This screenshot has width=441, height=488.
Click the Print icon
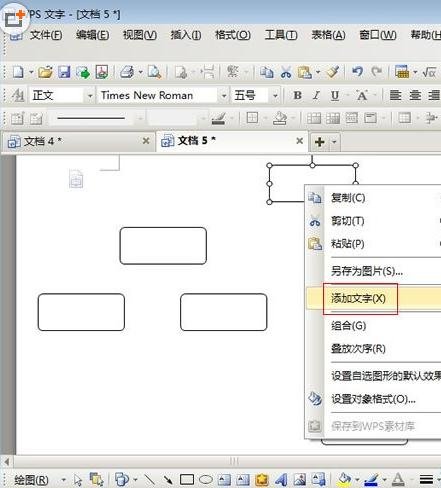coord(127,72)
